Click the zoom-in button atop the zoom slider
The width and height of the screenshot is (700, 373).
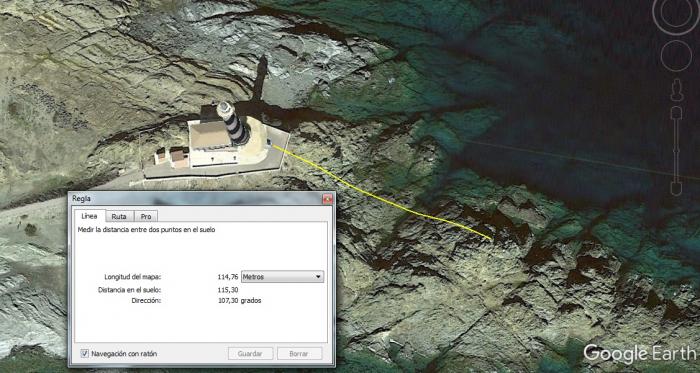click(676, 112)
